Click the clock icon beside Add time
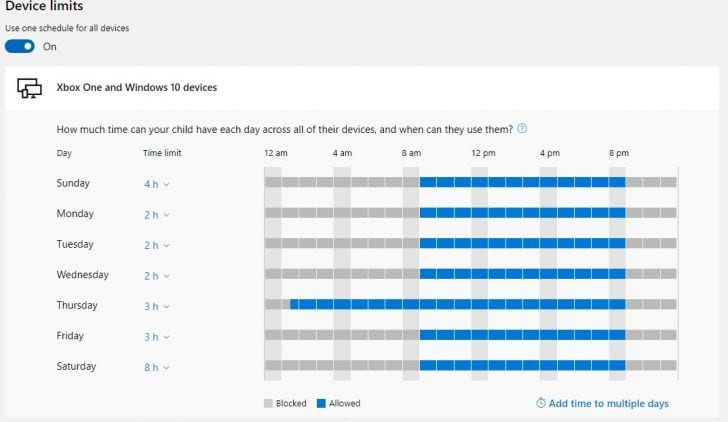Image resolution: width=728 pixels, height=422 pixels. (541, 403)
